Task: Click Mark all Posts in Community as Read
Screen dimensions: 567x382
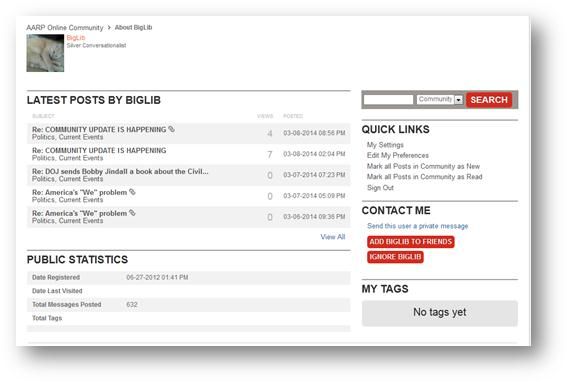Action: point(425,177)
